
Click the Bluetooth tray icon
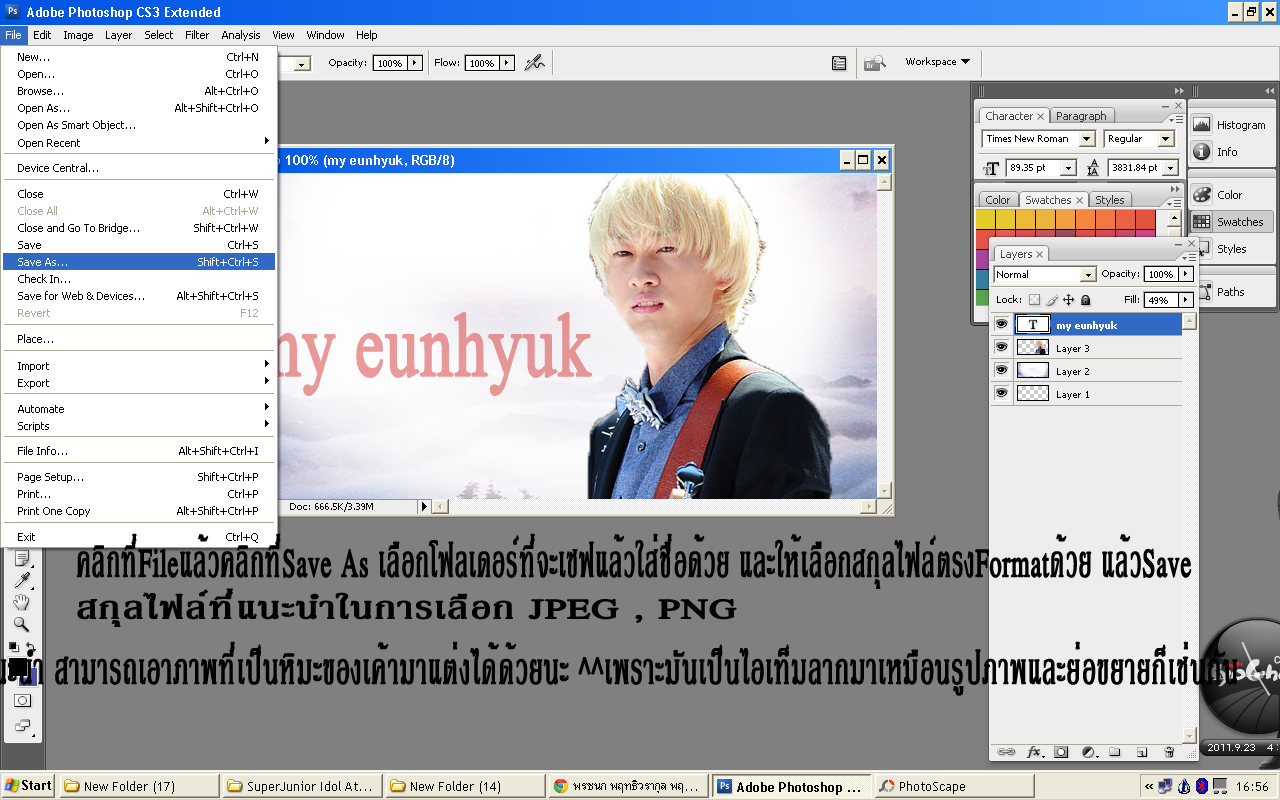coord(1201,786)
